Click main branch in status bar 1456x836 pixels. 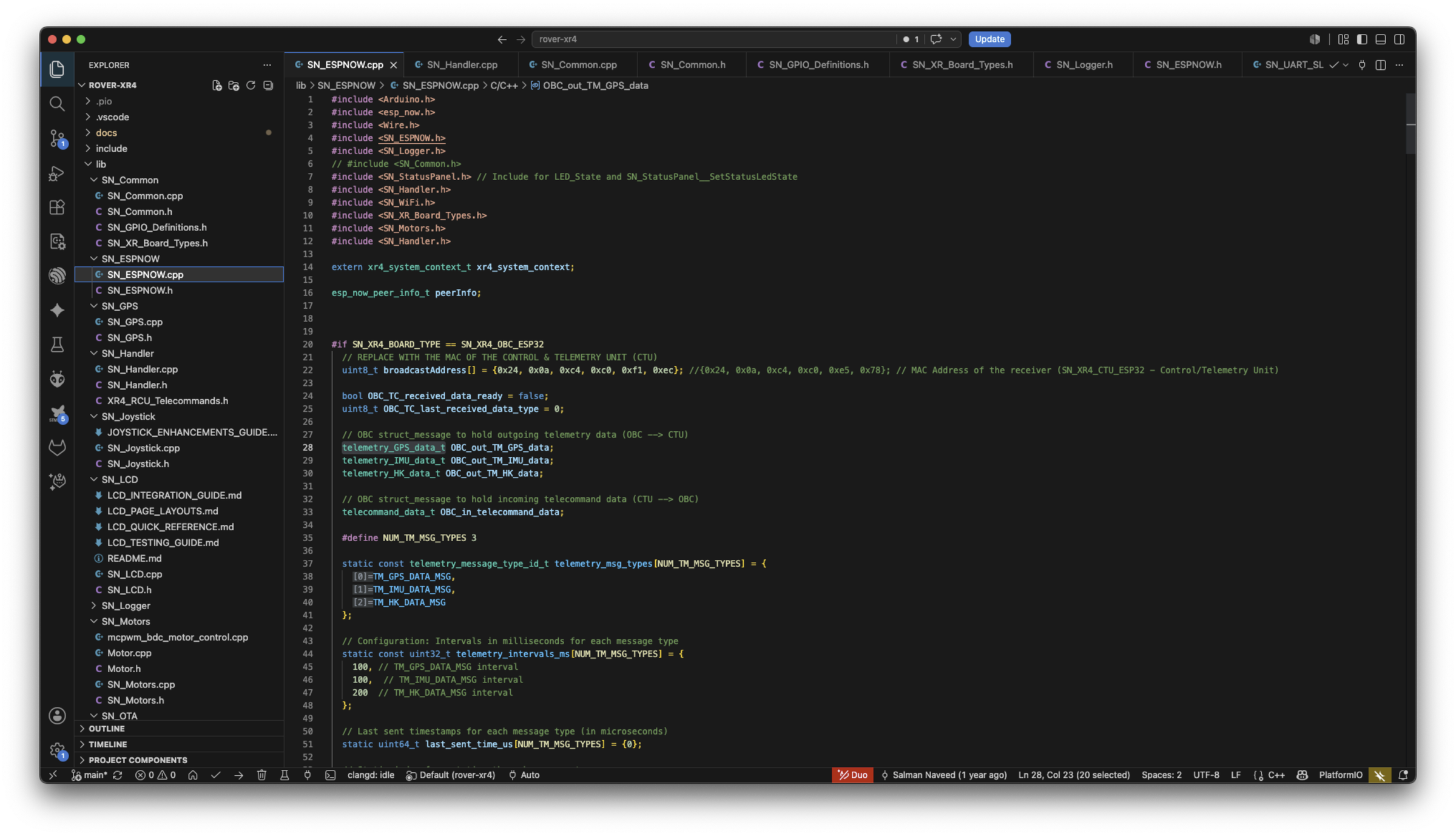pyautogui.click(x=90, y=775)
